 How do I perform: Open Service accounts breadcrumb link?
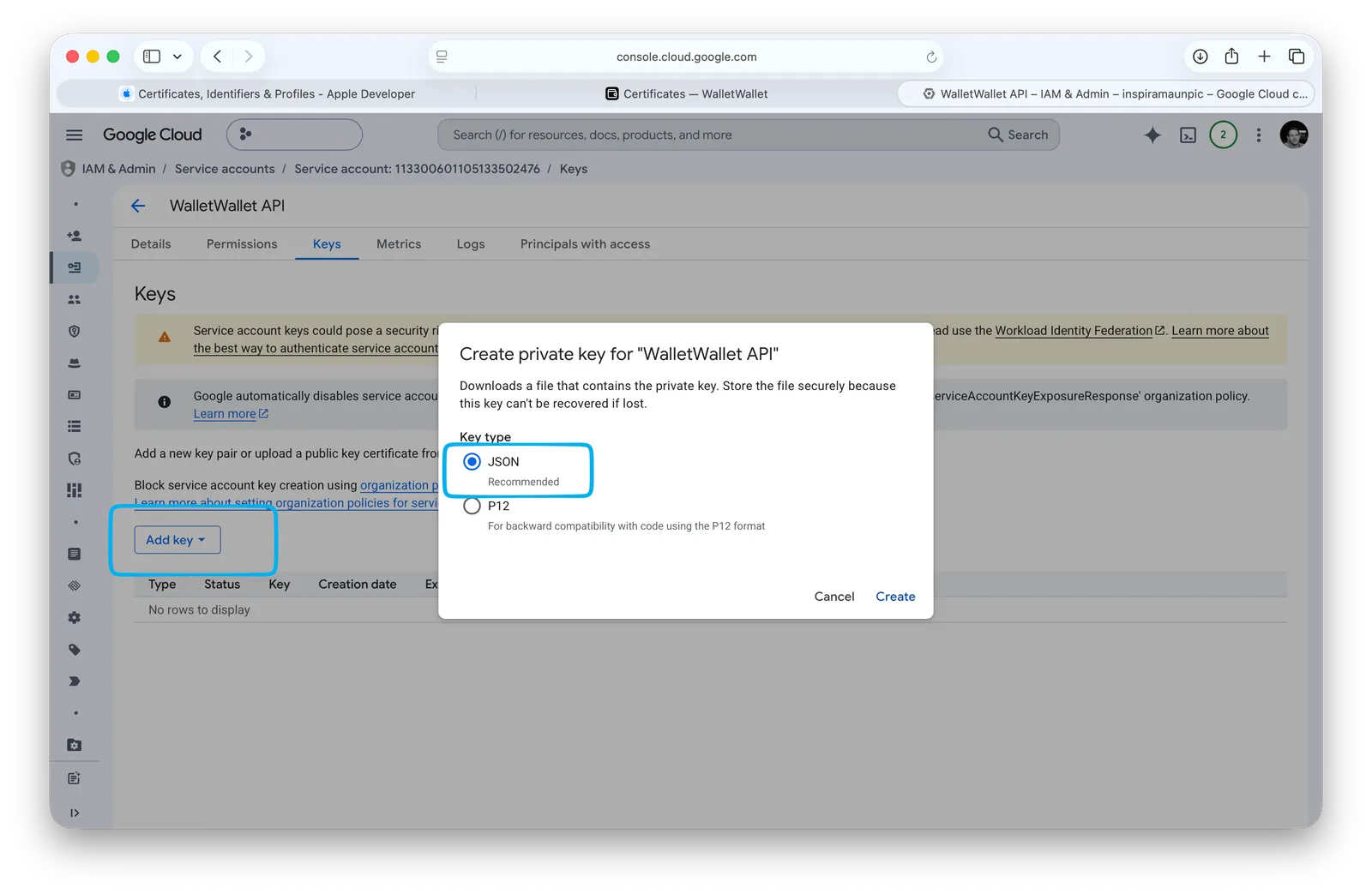tap(225, 169)
